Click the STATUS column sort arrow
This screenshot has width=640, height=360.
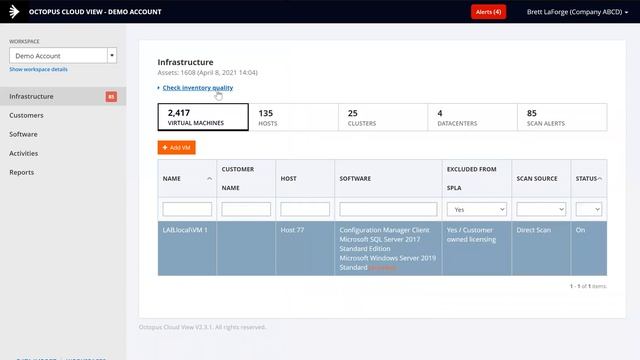coord(600,179)
